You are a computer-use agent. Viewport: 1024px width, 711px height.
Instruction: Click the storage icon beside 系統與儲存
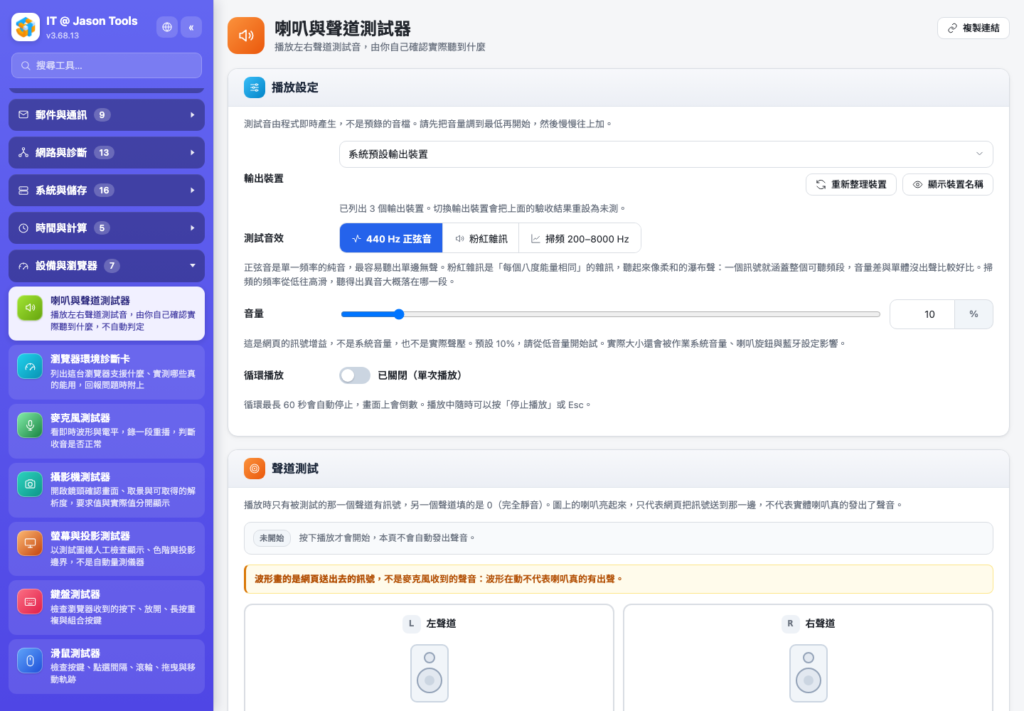point(24,191)
